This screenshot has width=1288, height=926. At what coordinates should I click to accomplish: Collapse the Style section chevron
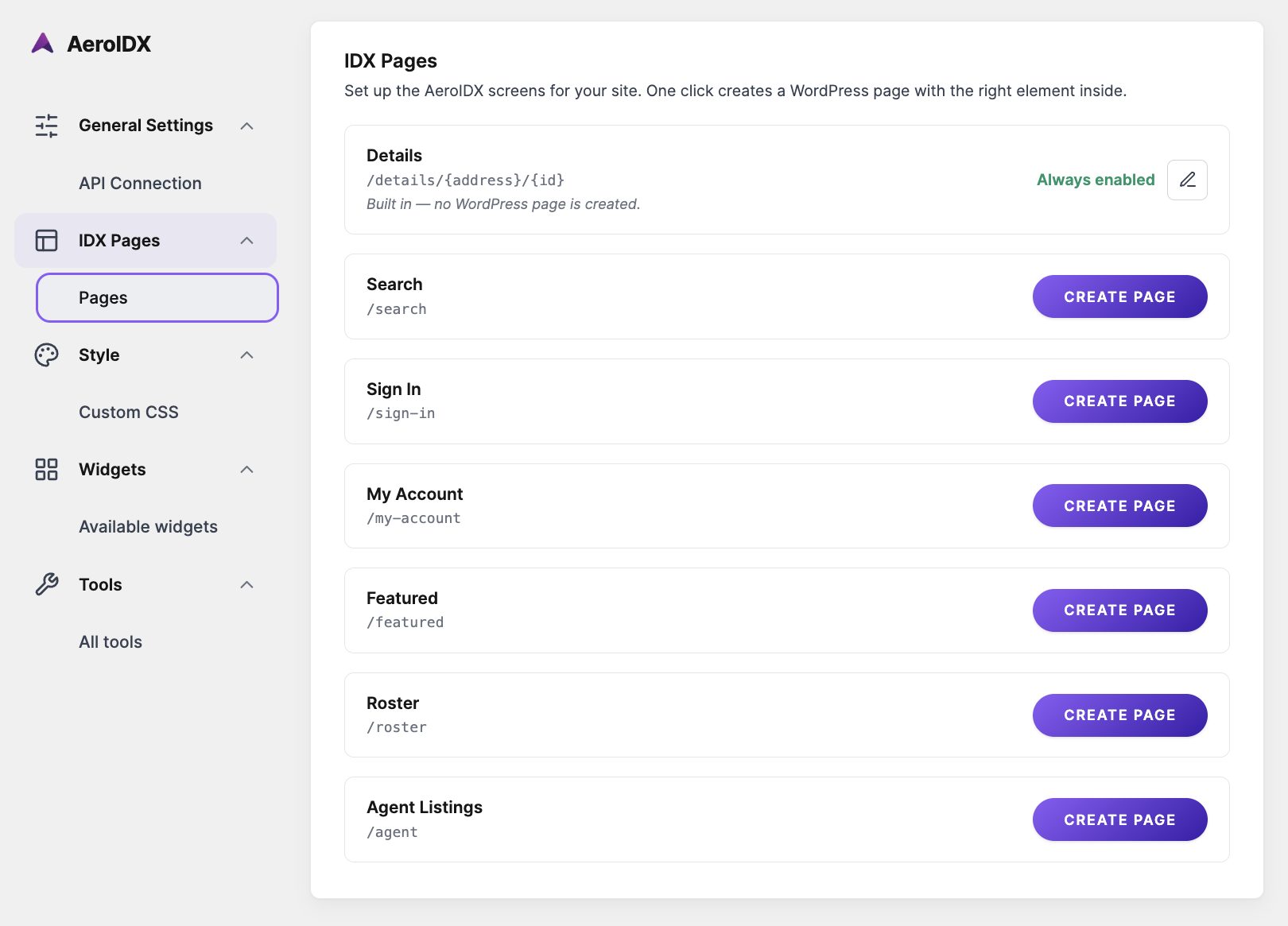coord(247,355)
